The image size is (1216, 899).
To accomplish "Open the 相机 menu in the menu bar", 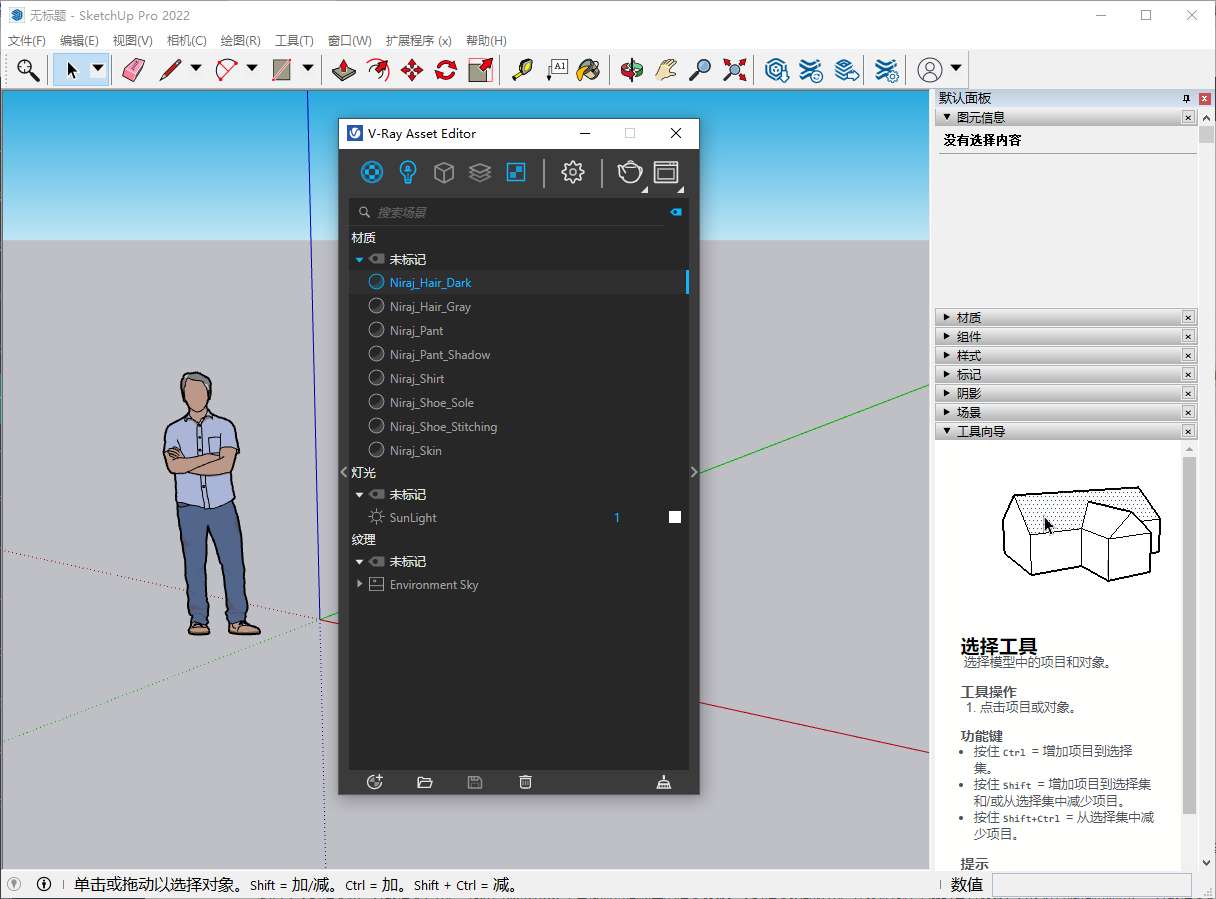I will (186, 40).
